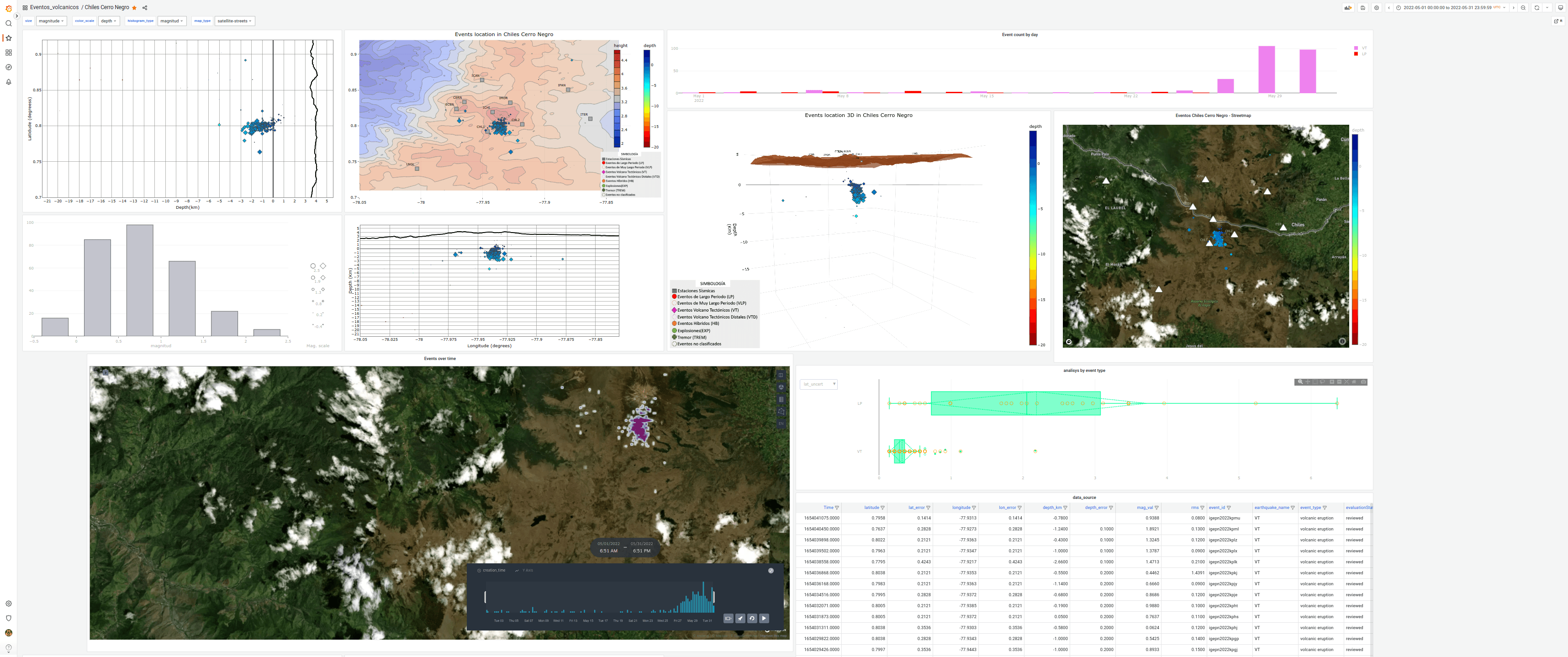Open the Explore compass in the left sidebar

8,67
